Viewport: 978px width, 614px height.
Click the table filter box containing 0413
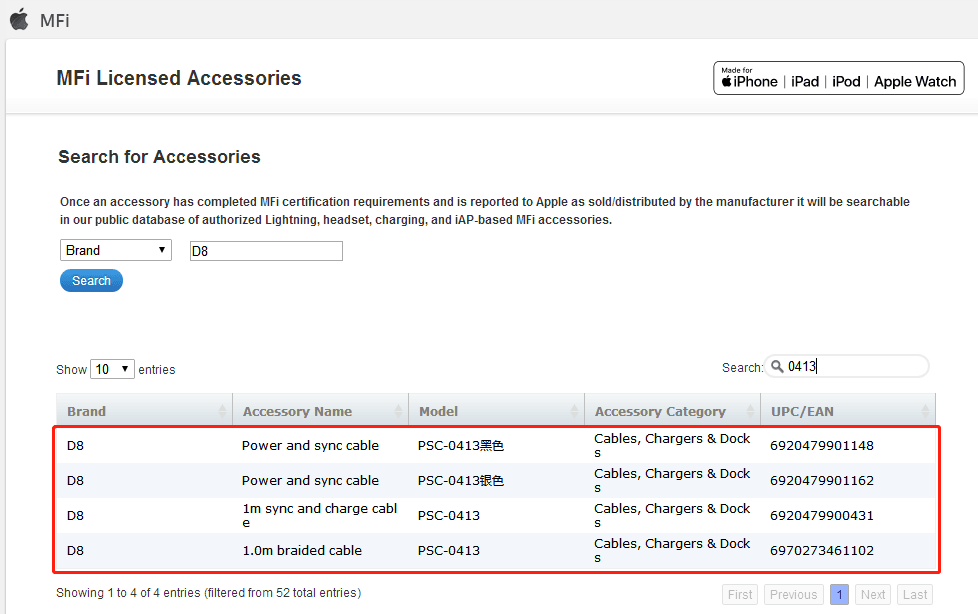850,366
